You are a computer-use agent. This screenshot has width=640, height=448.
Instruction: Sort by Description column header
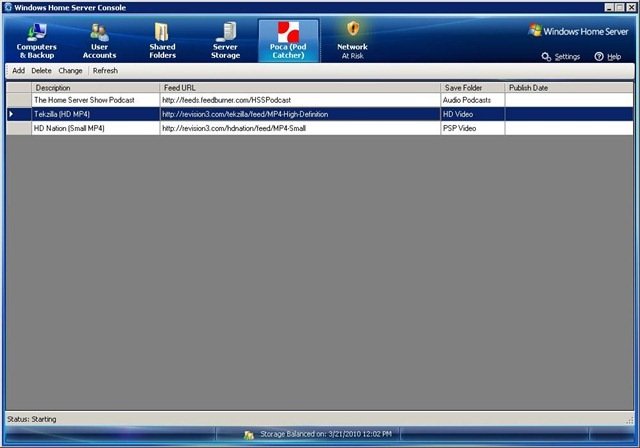tap(96, 88)
